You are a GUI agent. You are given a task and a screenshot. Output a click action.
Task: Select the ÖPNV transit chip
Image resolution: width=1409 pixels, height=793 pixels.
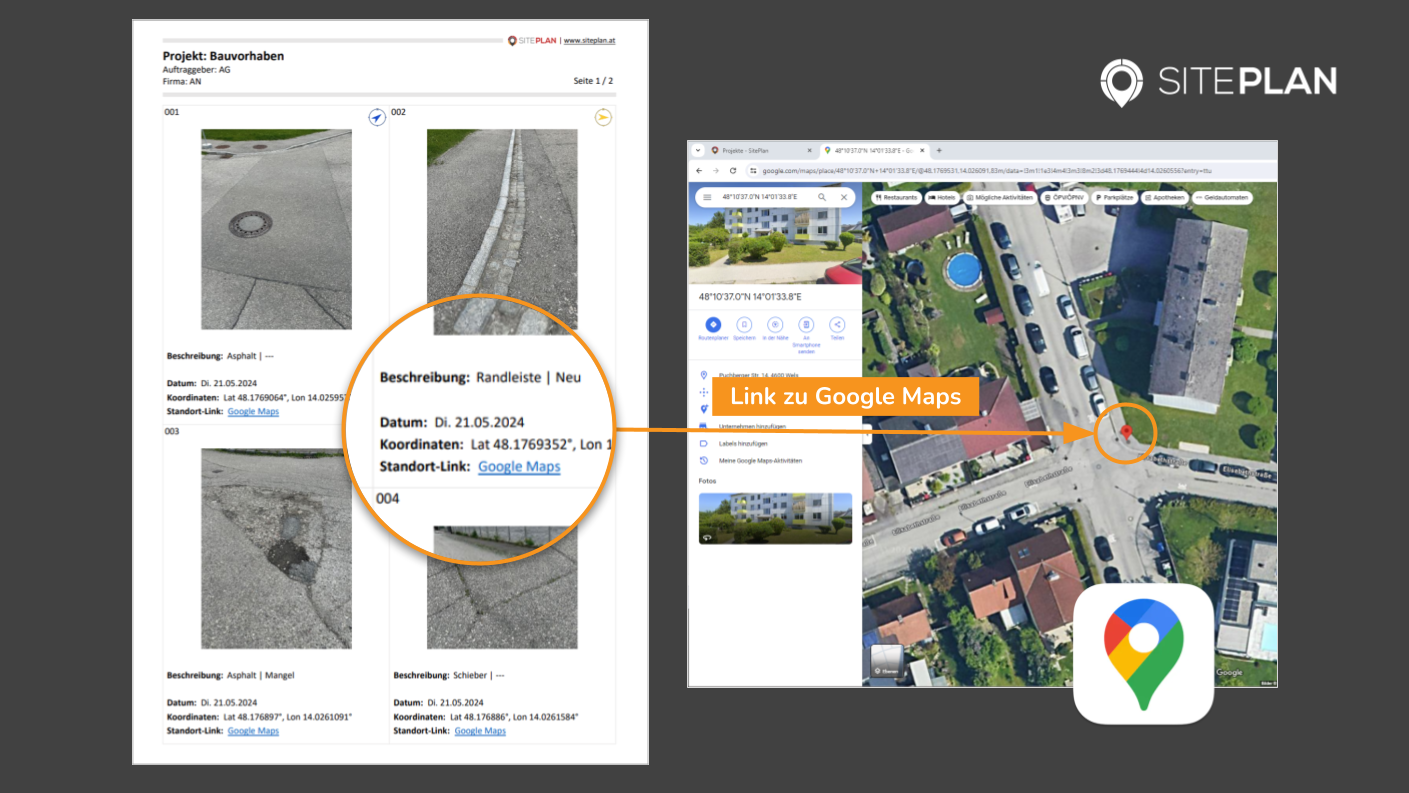coord(1065,198)
